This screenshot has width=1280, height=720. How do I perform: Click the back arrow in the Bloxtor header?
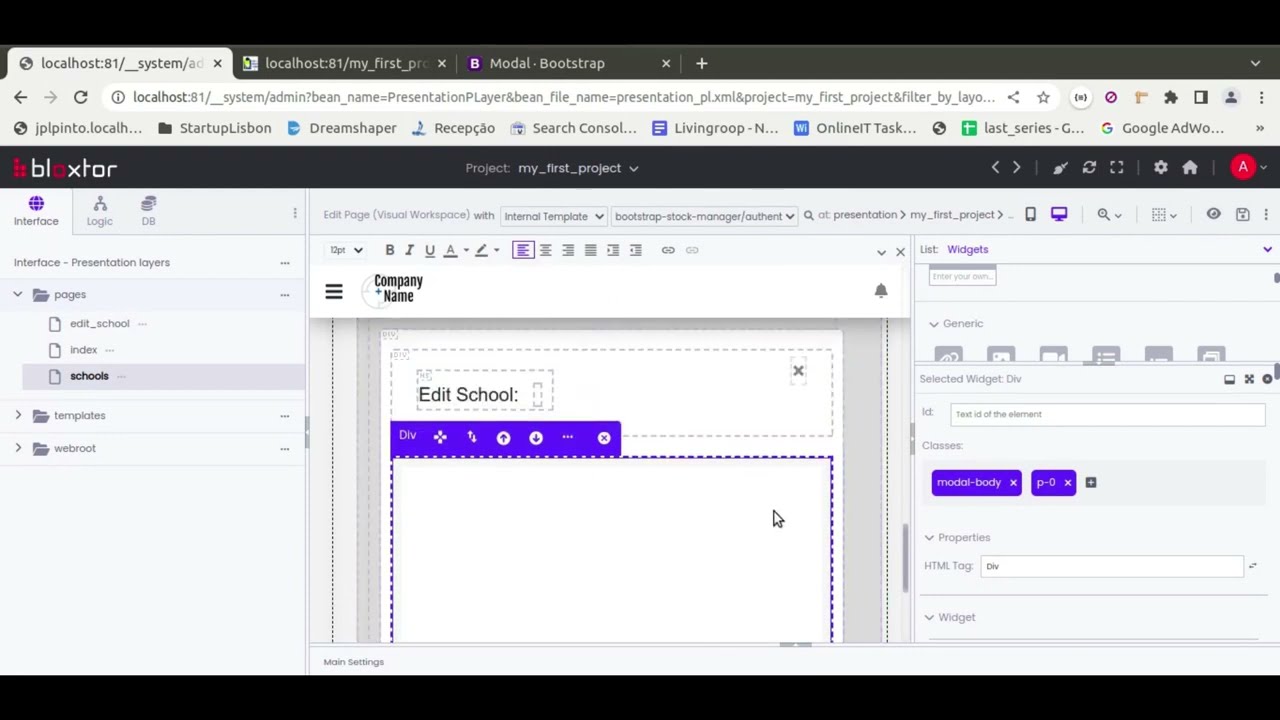995,168
